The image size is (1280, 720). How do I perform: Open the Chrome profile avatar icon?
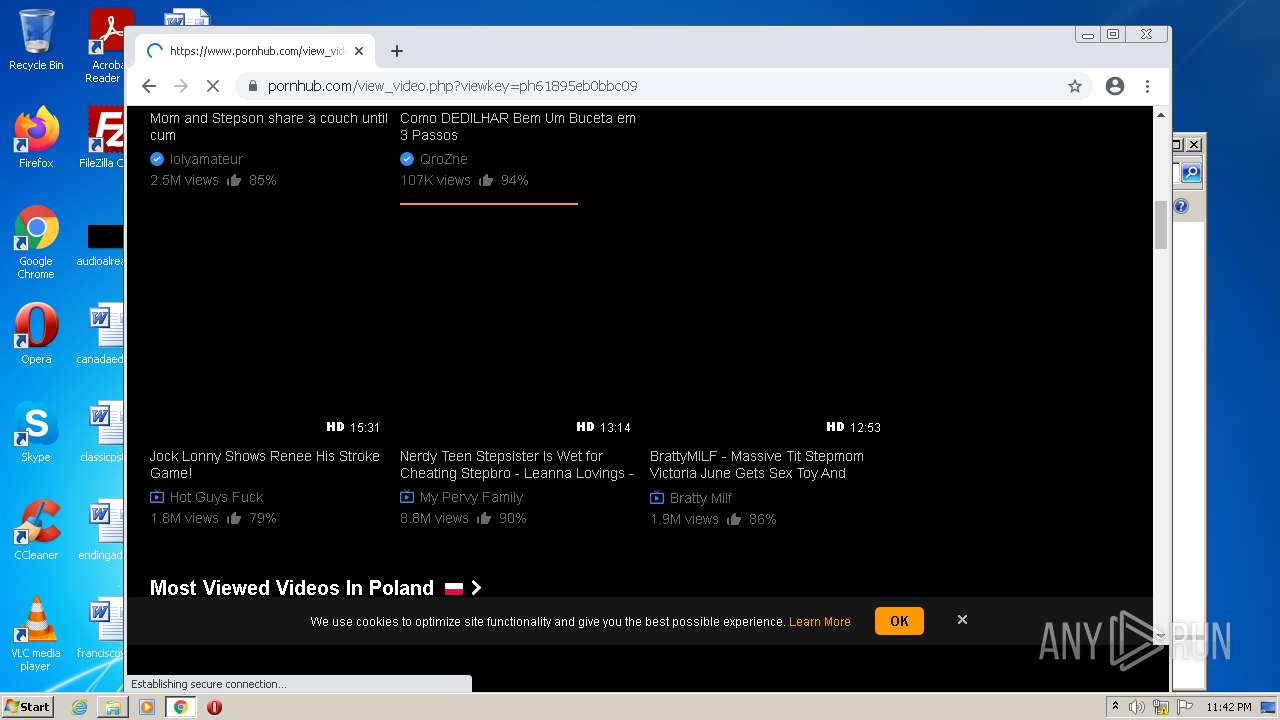(1115, 86)
